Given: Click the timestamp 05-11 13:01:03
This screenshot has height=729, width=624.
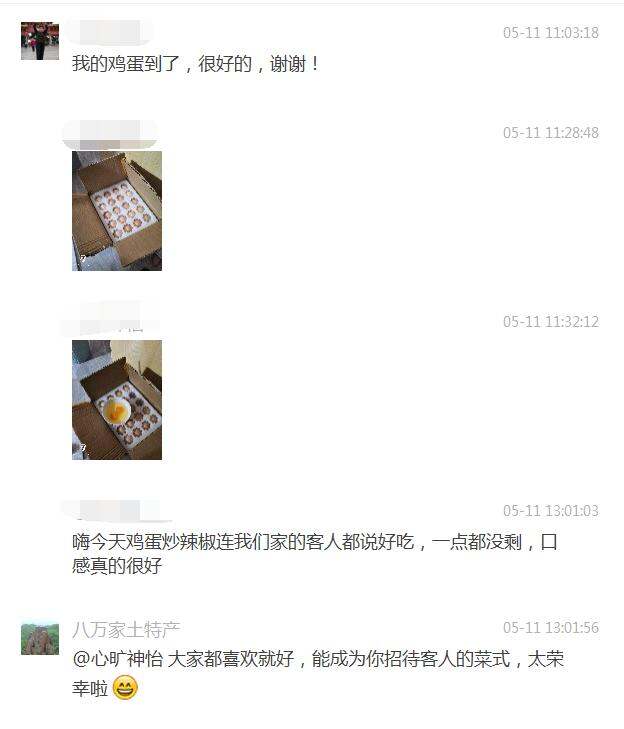Looking at the screenshot, I should tap(551, 510).
